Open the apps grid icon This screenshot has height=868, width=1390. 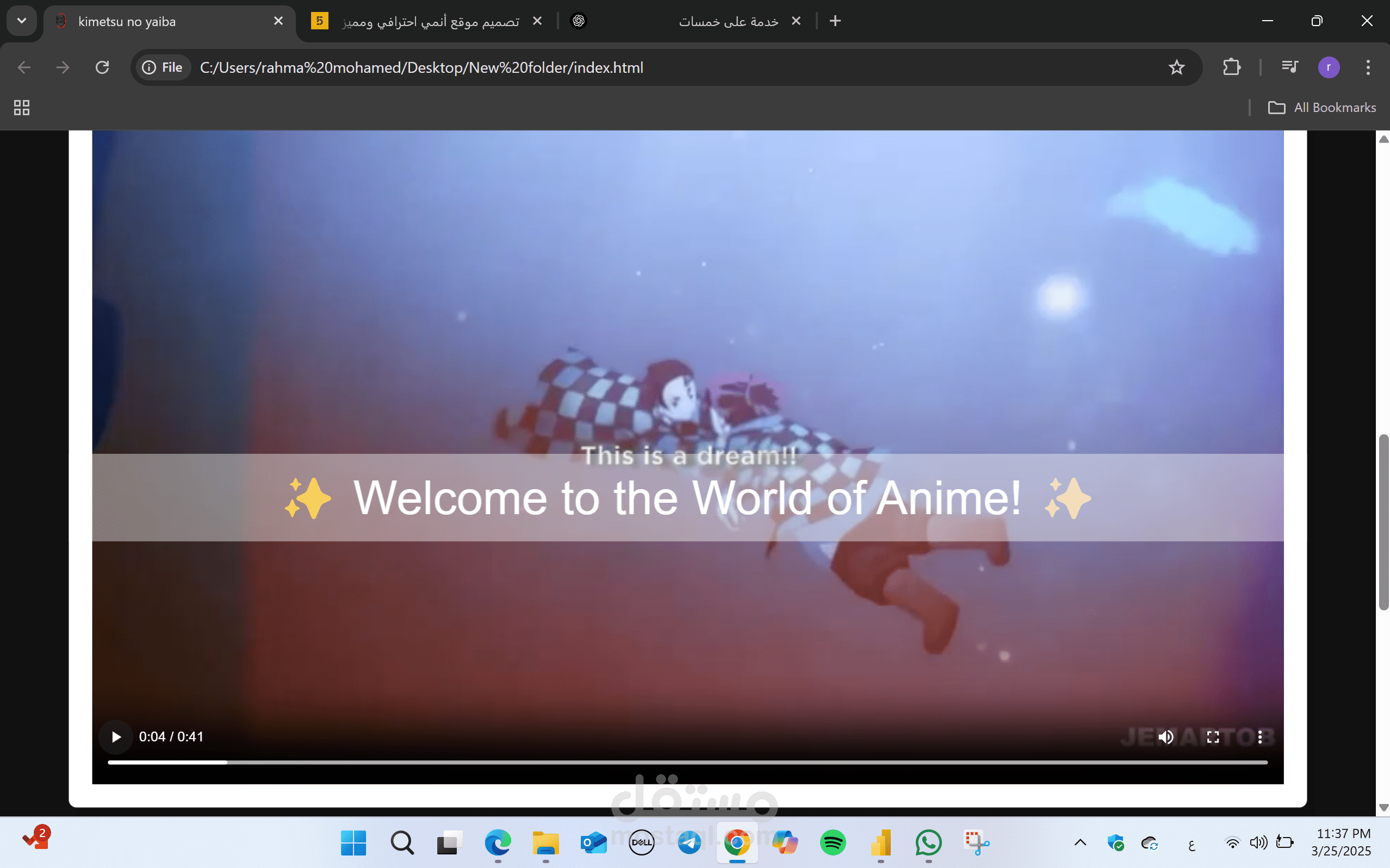[22, 108]
